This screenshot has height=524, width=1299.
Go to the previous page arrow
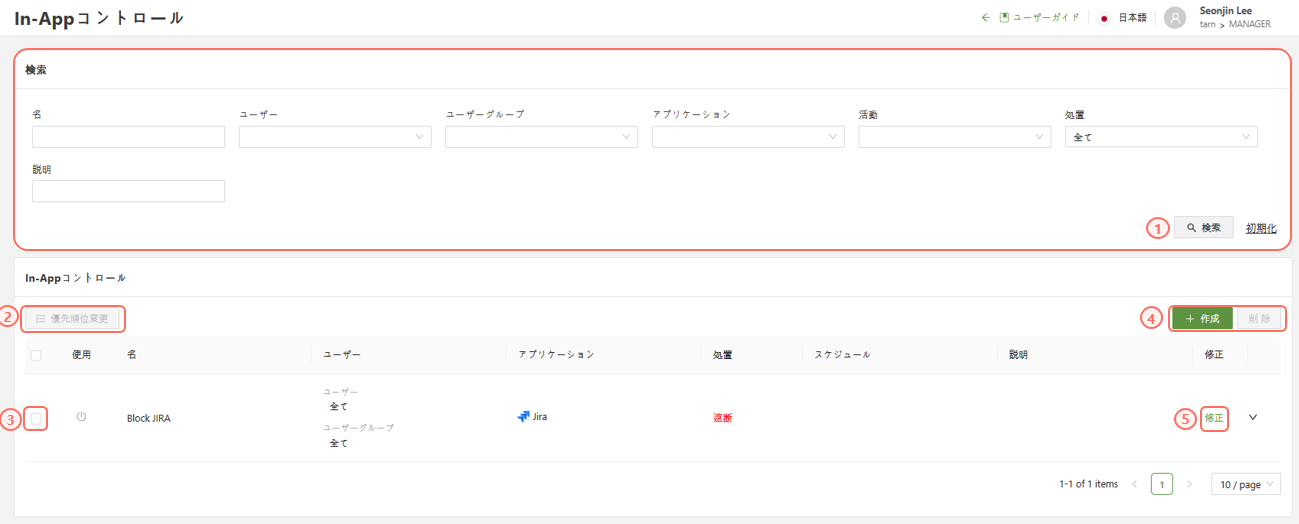pos(1135,484)
